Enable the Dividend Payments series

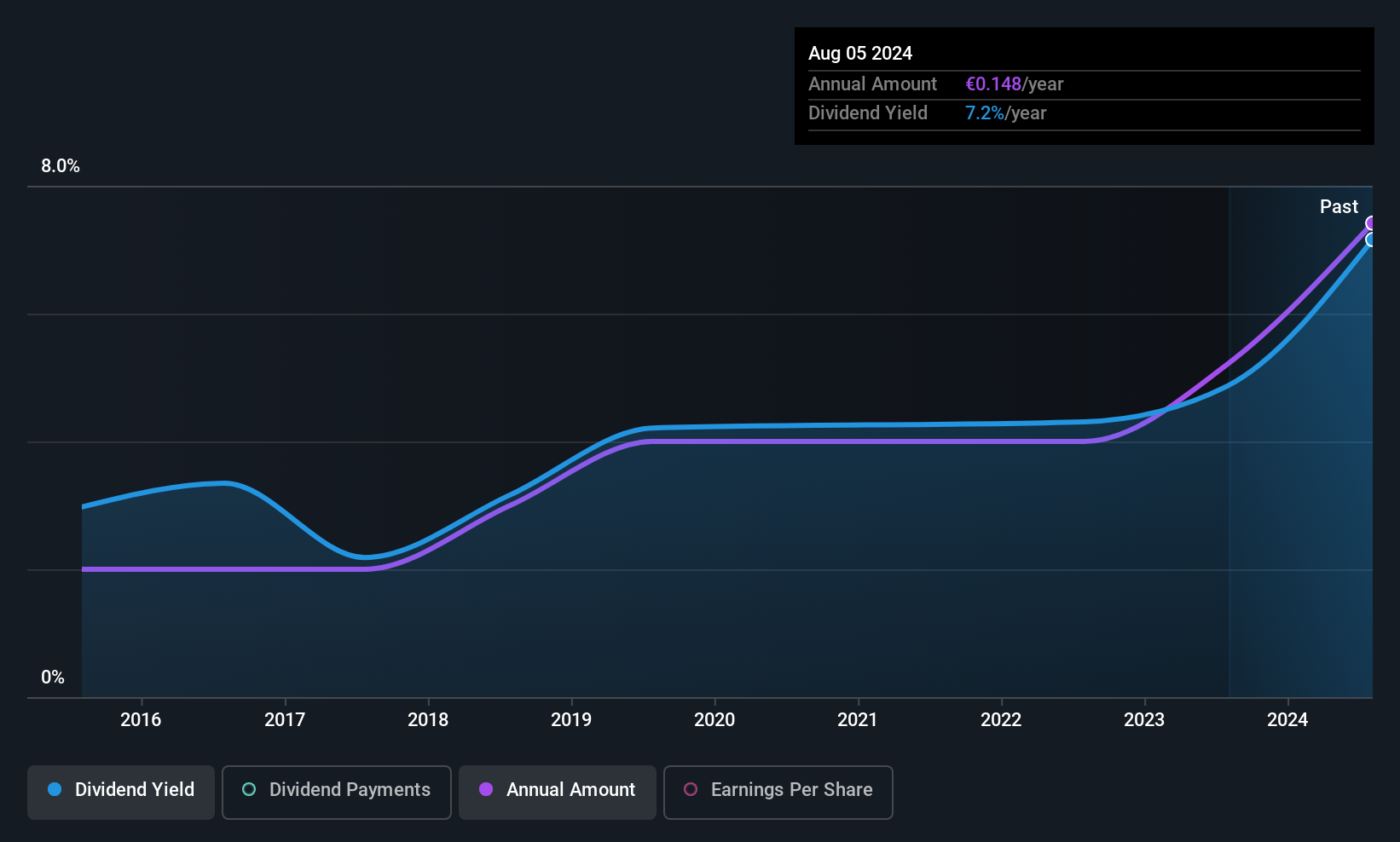pyautogui.click(x=337, y=792)
